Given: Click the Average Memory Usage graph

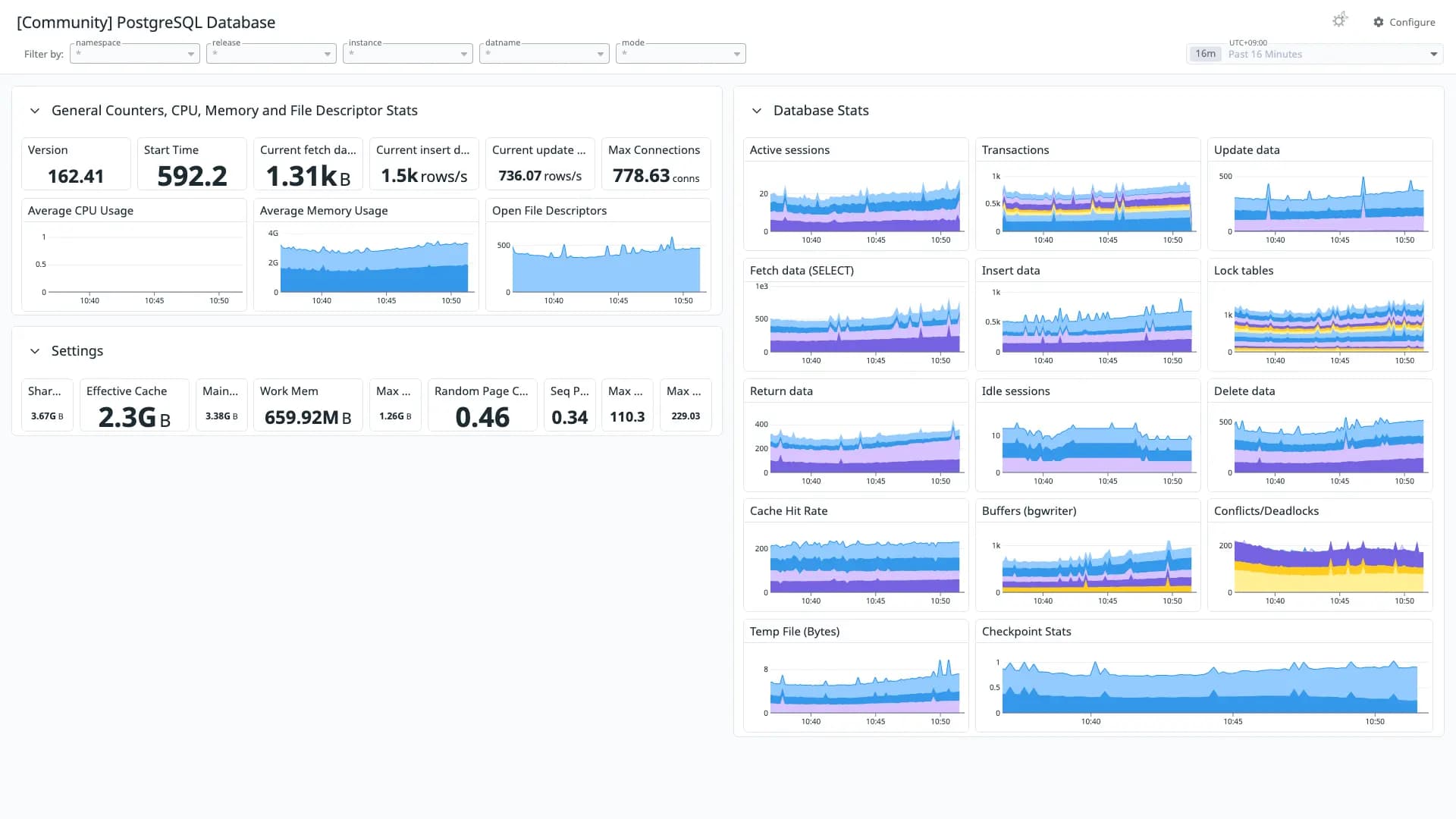Looking at the screenshot, I should (x=366, y=265).
